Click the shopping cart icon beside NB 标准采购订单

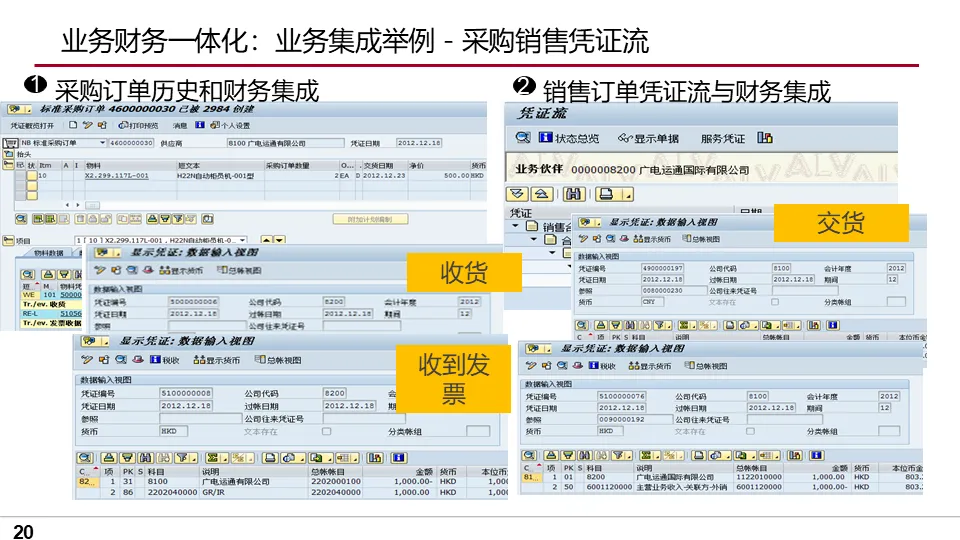click(x=10, y=143)
